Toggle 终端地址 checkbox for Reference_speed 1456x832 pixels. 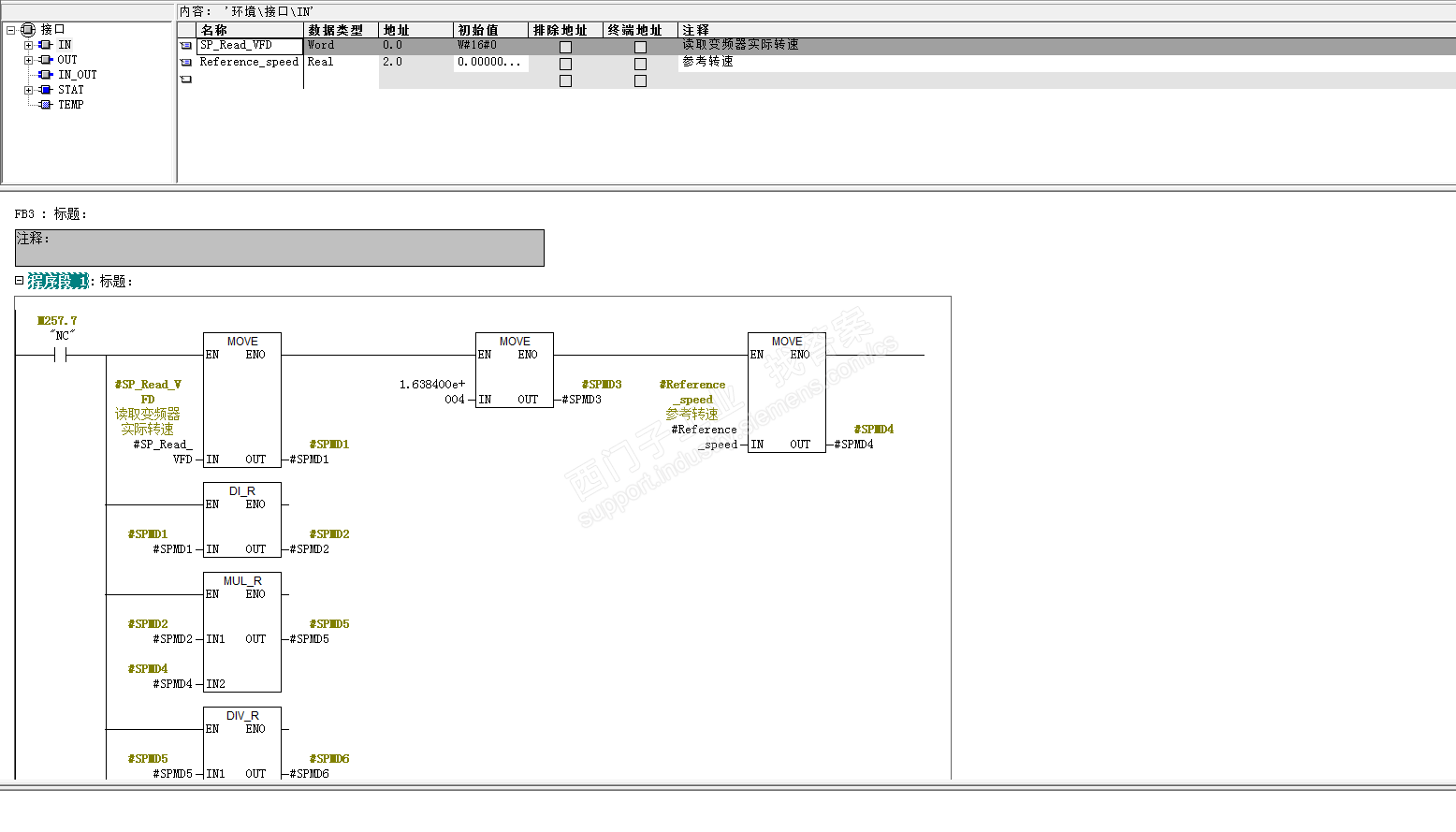[x=640, y=64]
